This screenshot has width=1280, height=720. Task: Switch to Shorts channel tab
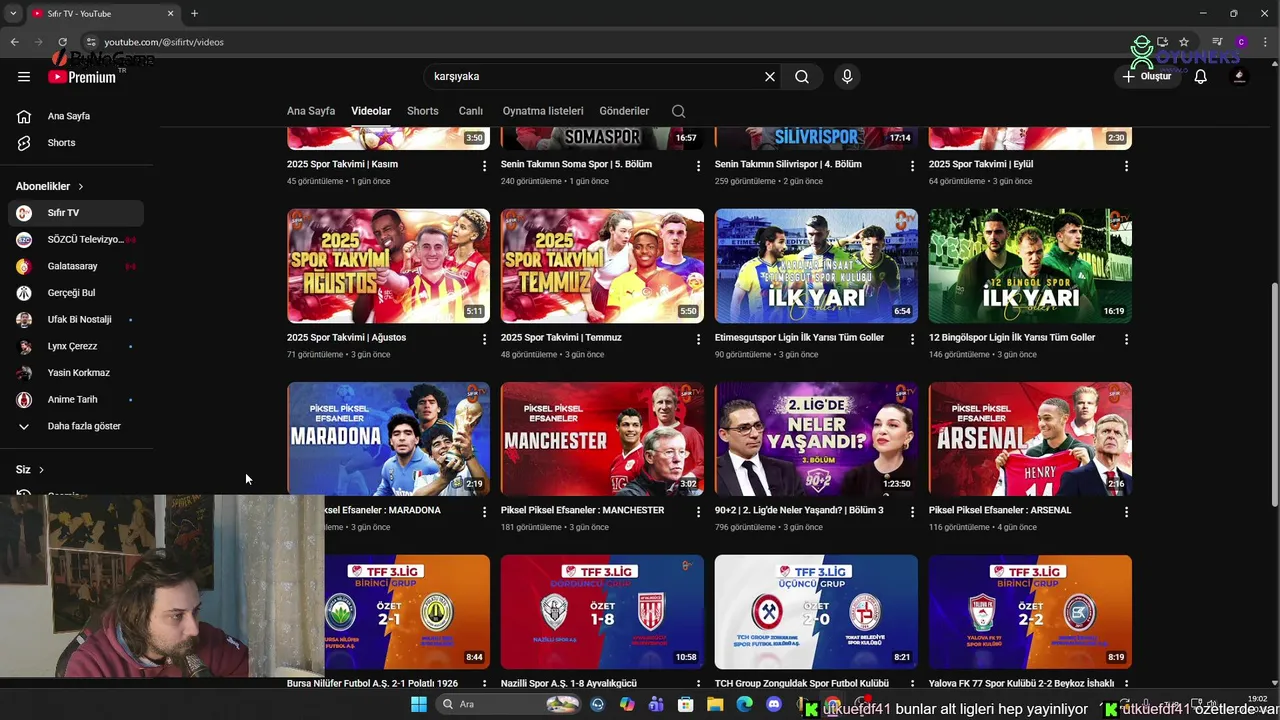point(423,111)
